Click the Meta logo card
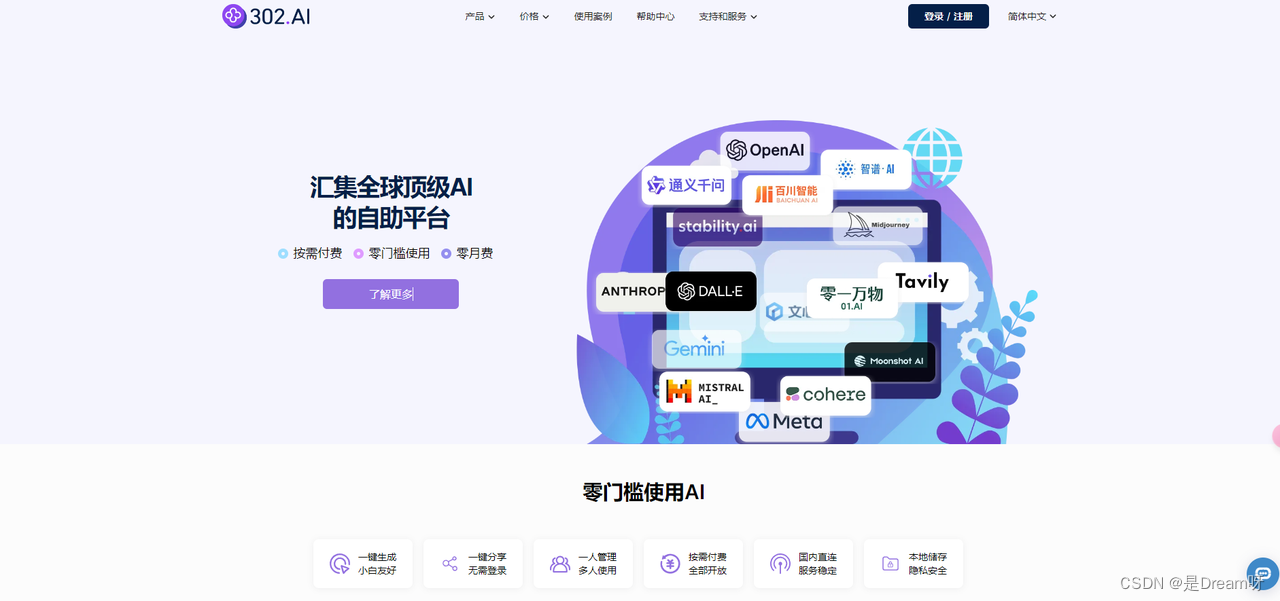 pos(785,422)
